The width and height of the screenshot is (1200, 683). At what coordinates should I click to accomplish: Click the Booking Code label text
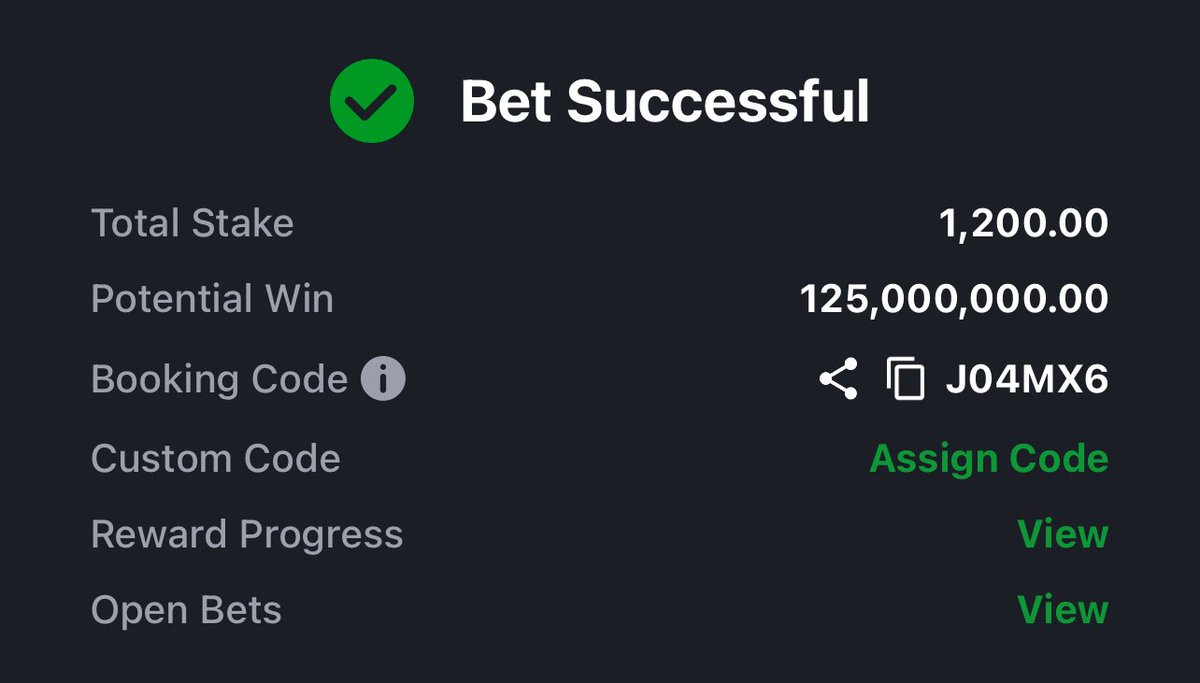pyautogui.click(x=219, y=380)
